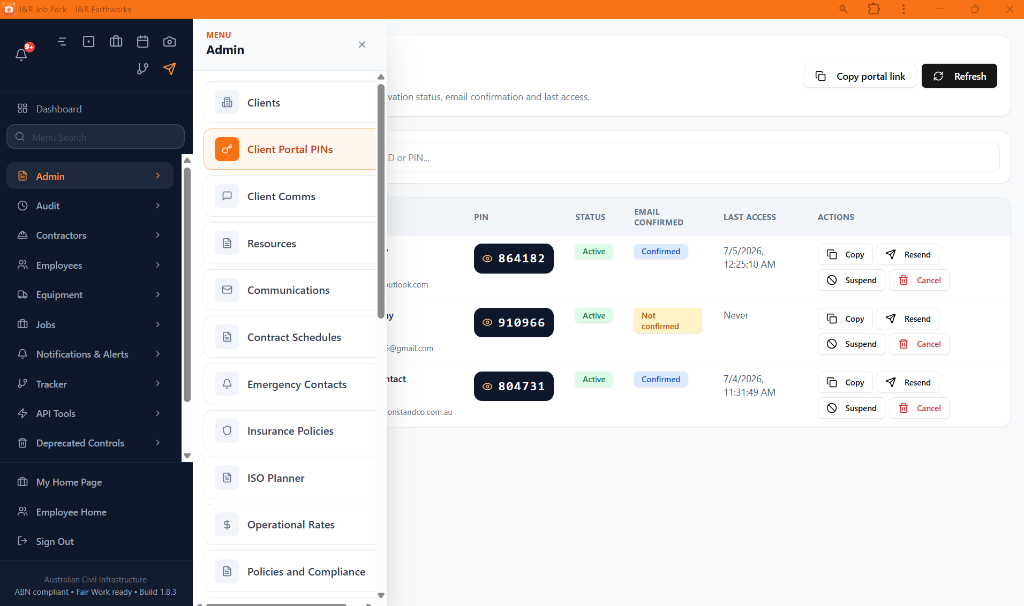This screenshot has width=1024, height=606.
Task: Go to Dashboard
Action: (59, 109)
